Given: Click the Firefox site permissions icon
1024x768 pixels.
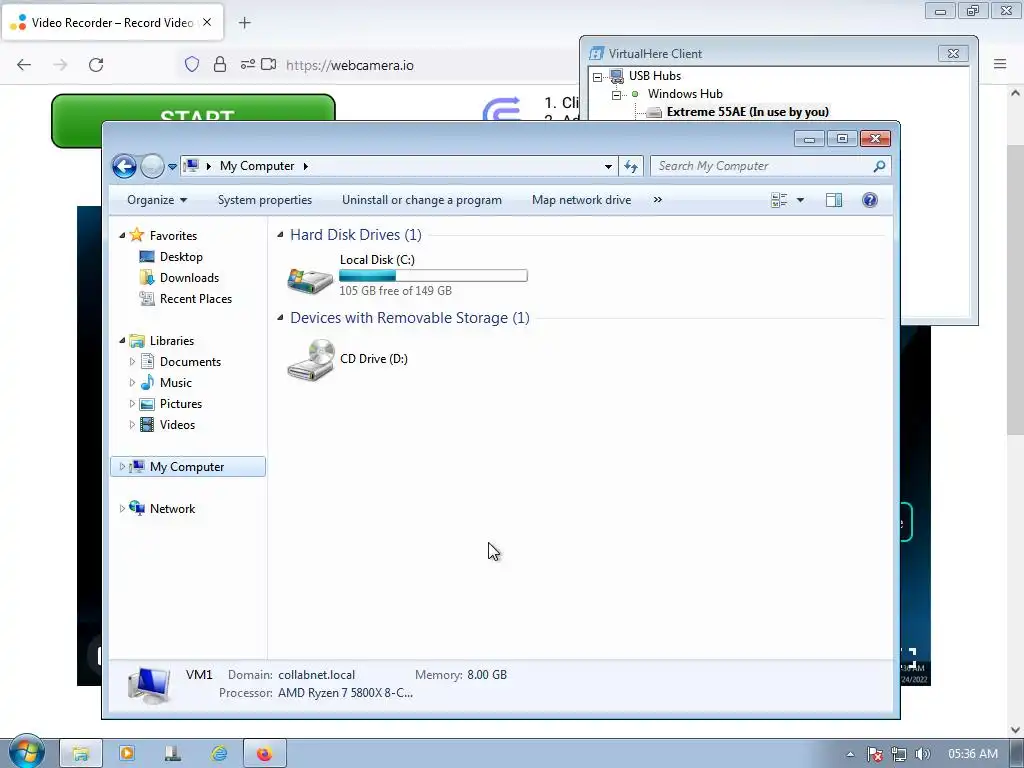Looking at the screenshot, I should point(248,65).
